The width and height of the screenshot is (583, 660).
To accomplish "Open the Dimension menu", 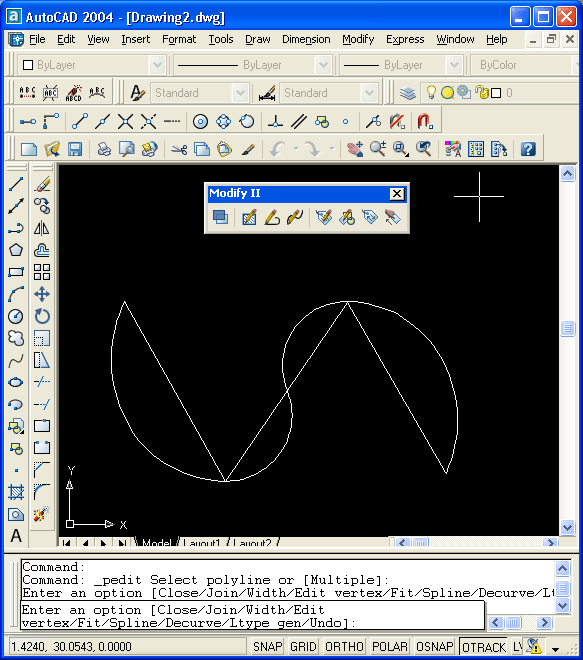I will pyautogui.click(x=306, y=39).
